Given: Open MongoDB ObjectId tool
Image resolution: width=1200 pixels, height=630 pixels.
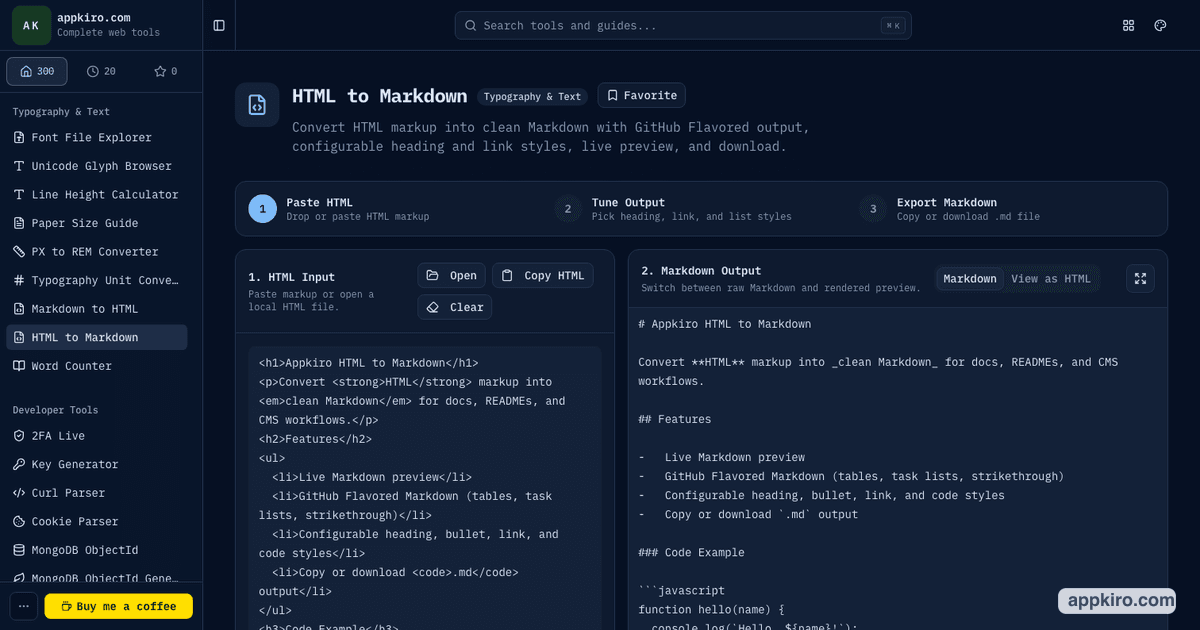Looking at the screenshot, I should coord(96,550).
